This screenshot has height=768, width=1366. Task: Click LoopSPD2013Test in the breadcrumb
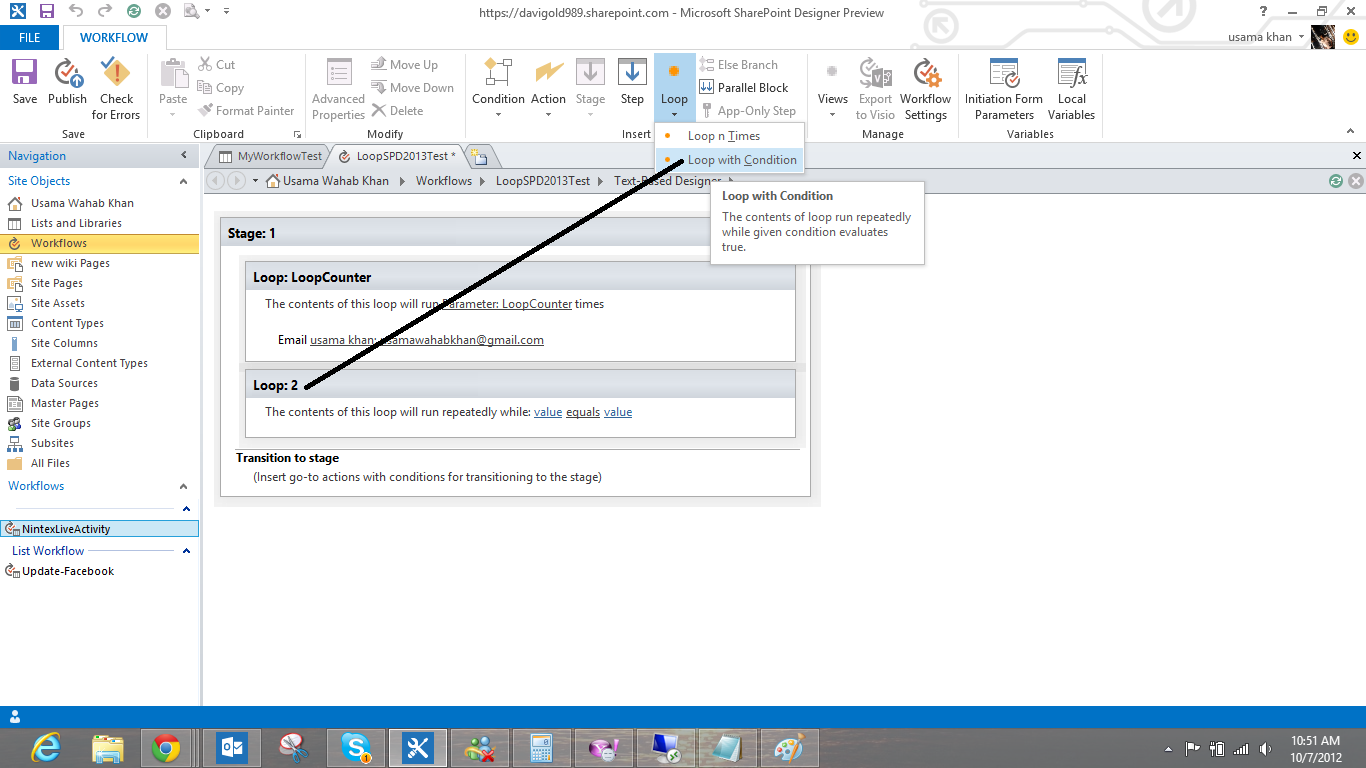[x=543, y=181]
